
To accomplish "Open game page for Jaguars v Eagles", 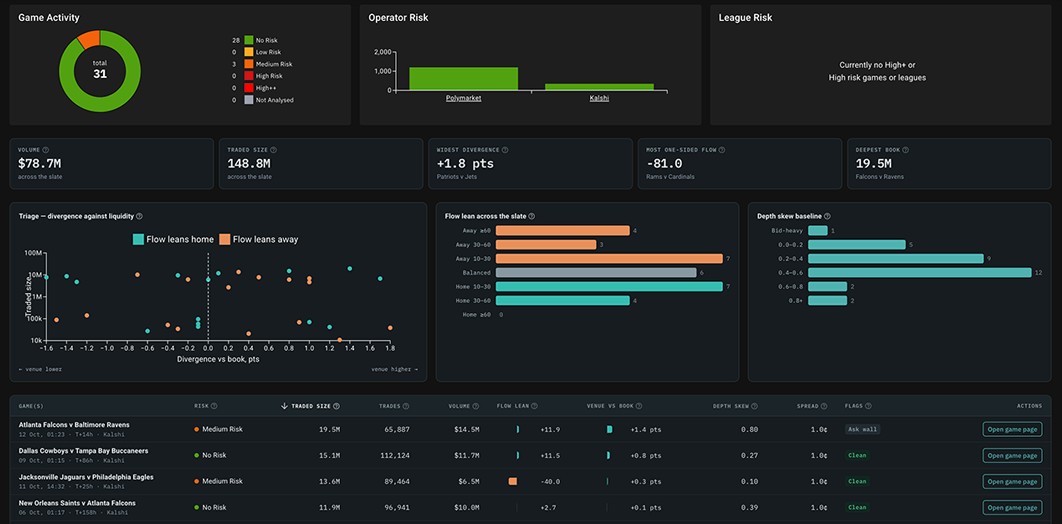I will [x=1012, y=481].
